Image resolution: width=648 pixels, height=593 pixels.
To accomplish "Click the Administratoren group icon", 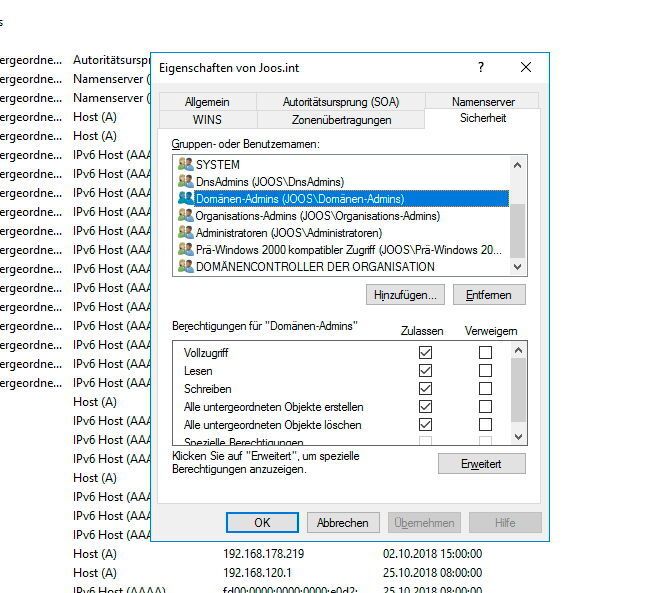I will click(186, 232).
